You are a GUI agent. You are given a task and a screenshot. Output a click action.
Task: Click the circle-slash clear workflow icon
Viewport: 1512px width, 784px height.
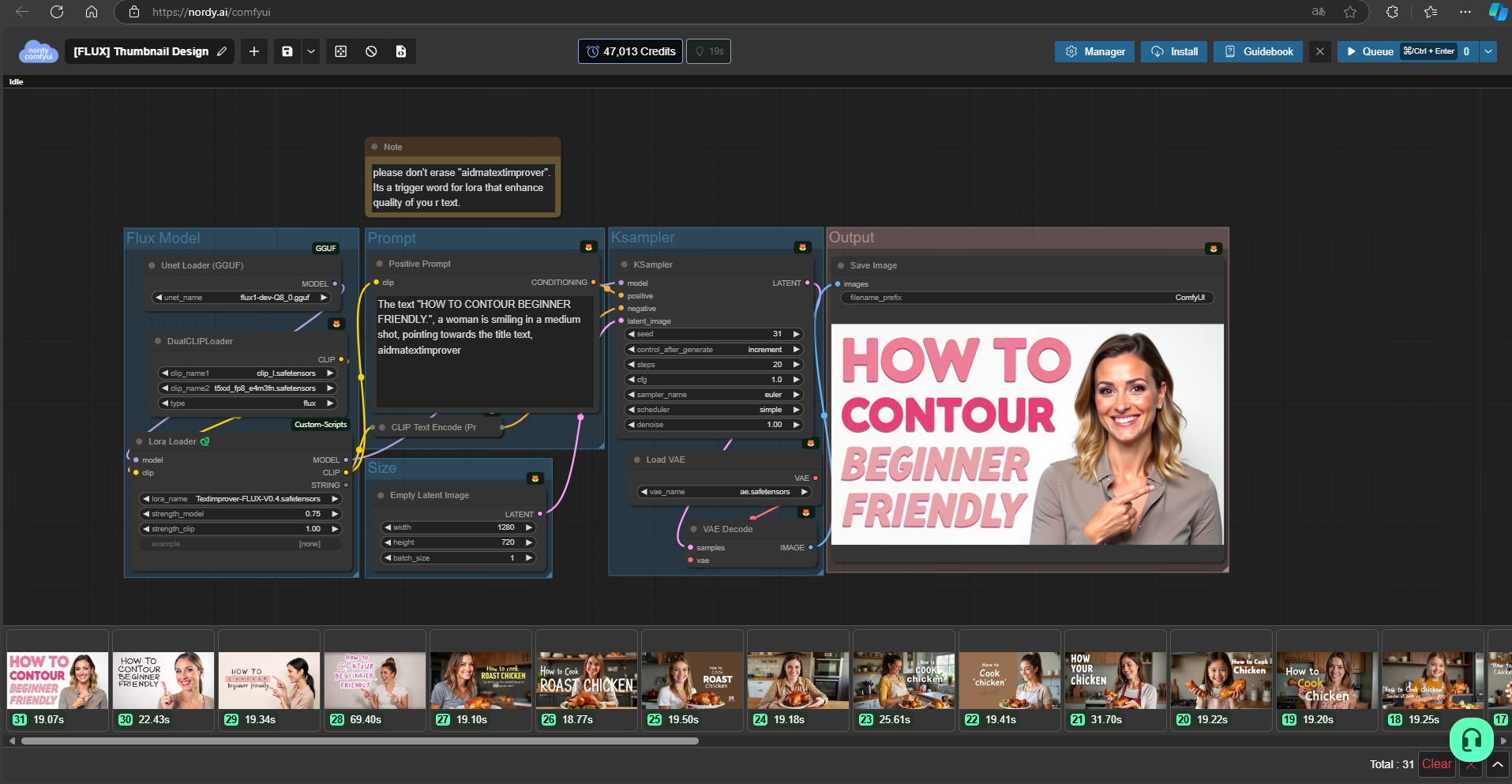click(371, 51)
